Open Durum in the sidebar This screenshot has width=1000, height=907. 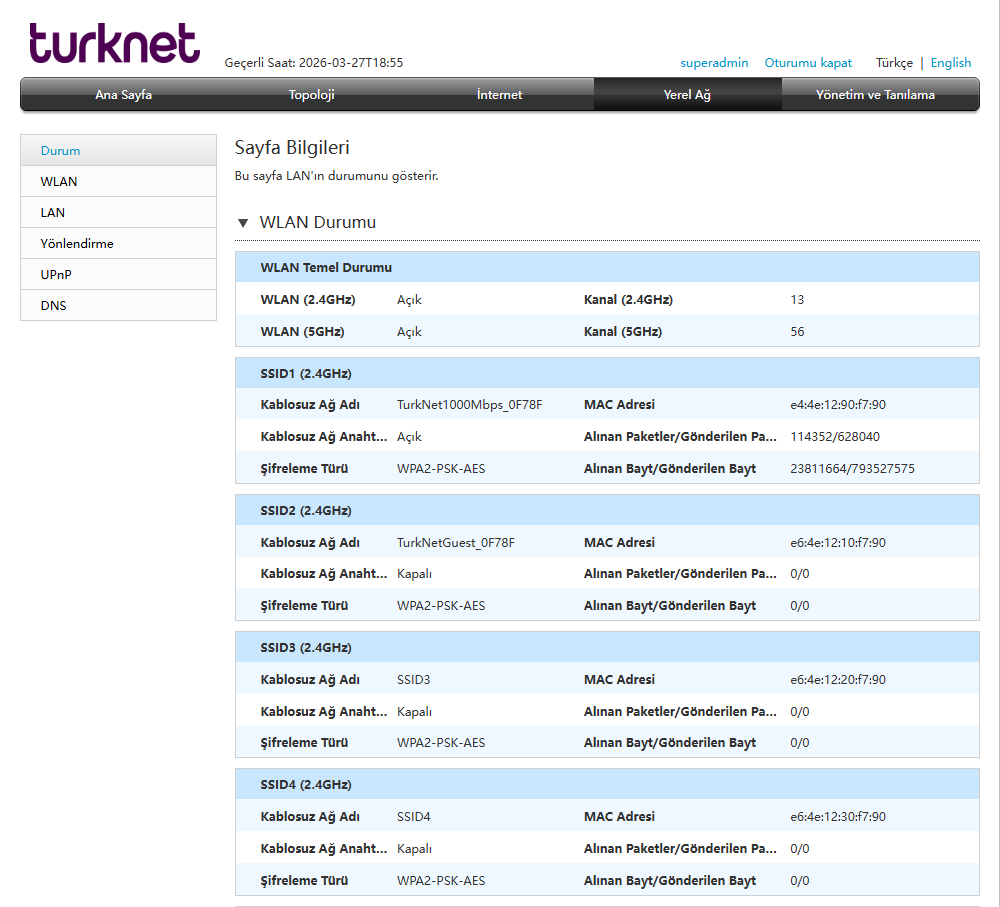pyautogui.click(x=119, y=151)
